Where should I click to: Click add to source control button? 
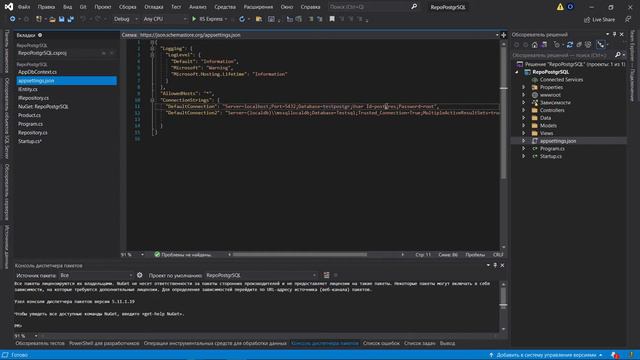546,355
